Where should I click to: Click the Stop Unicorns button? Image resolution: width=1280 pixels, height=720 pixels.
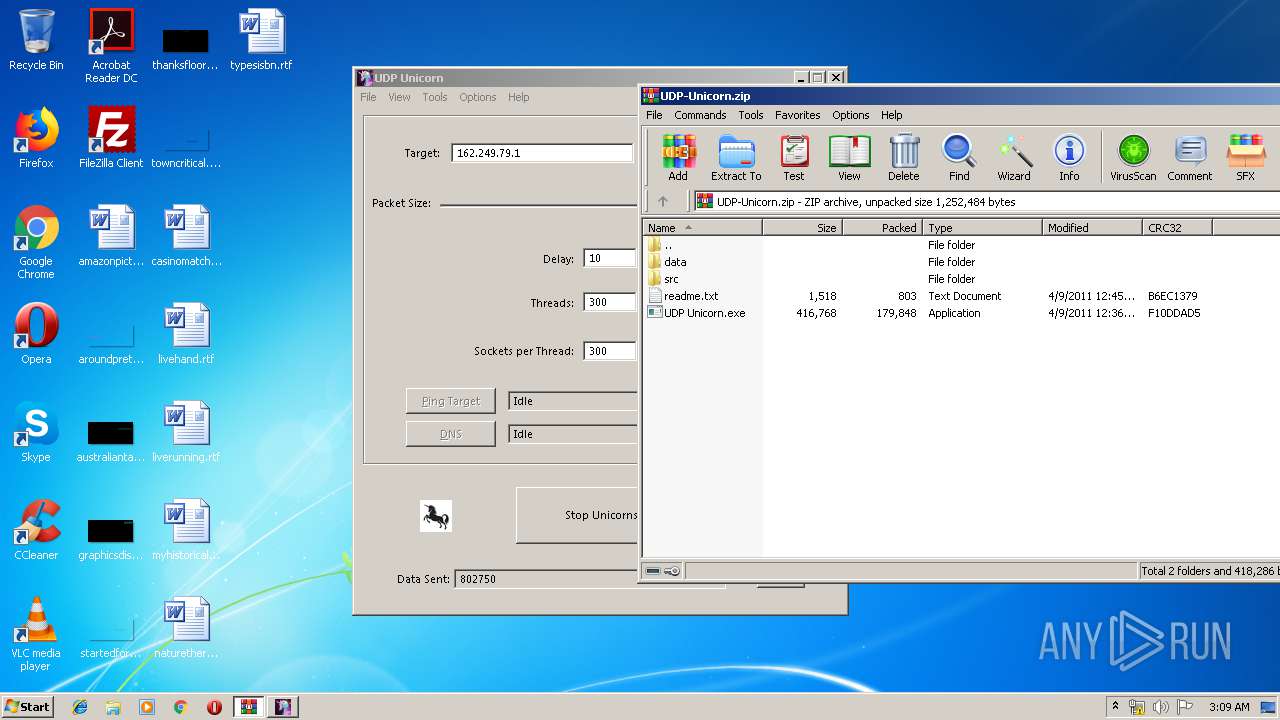pos(577,515)
